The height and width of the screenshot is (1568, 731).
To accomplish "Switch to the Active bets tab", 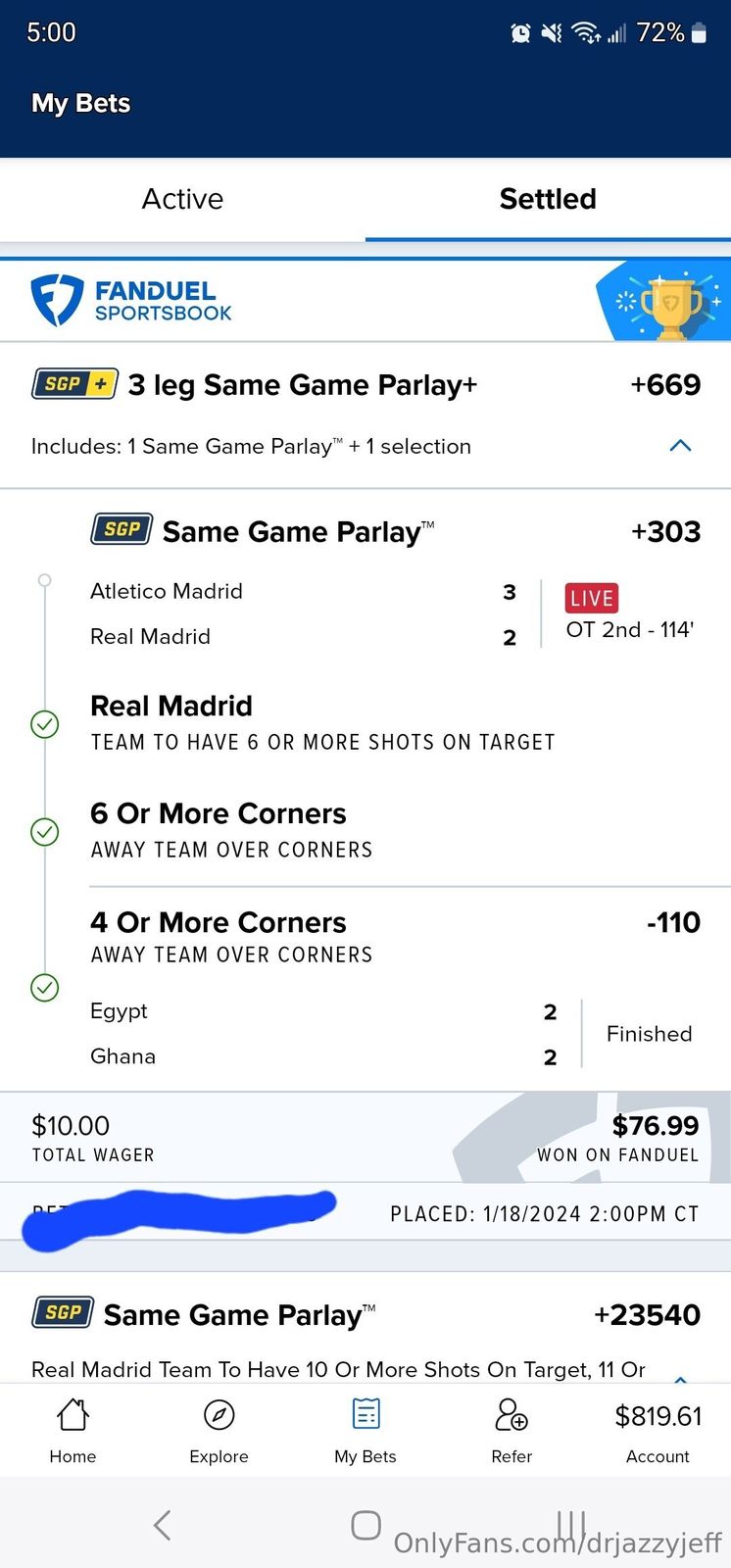I will tap(182, 199).
